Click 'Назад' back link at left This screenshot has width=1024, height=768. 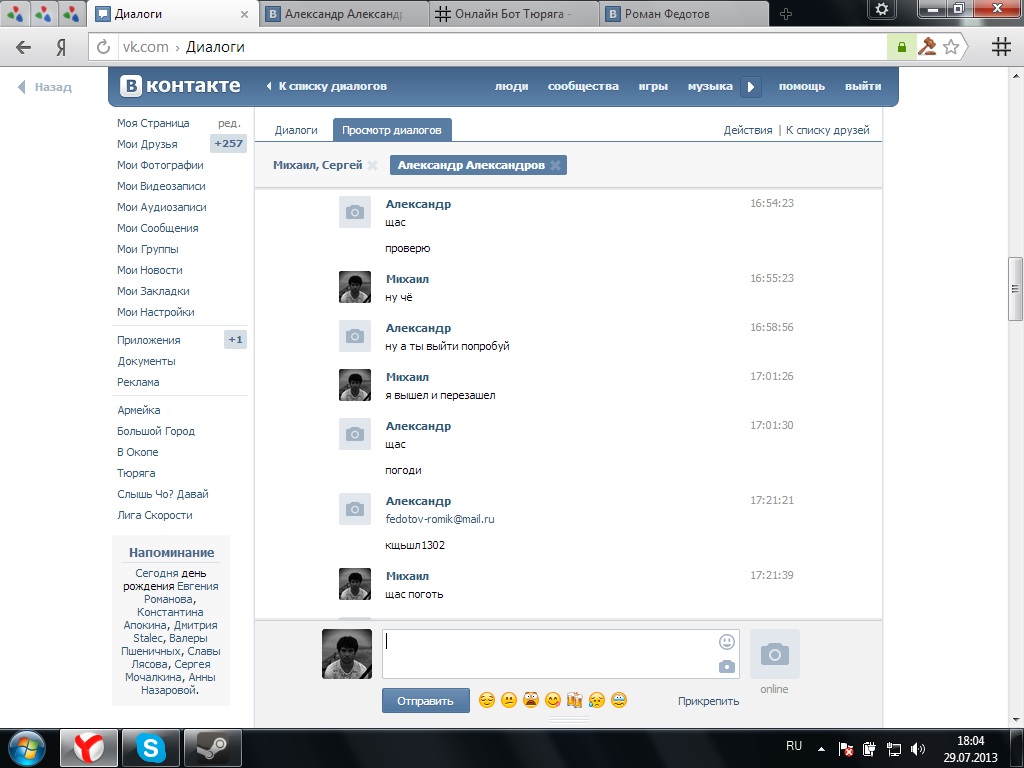45,87
